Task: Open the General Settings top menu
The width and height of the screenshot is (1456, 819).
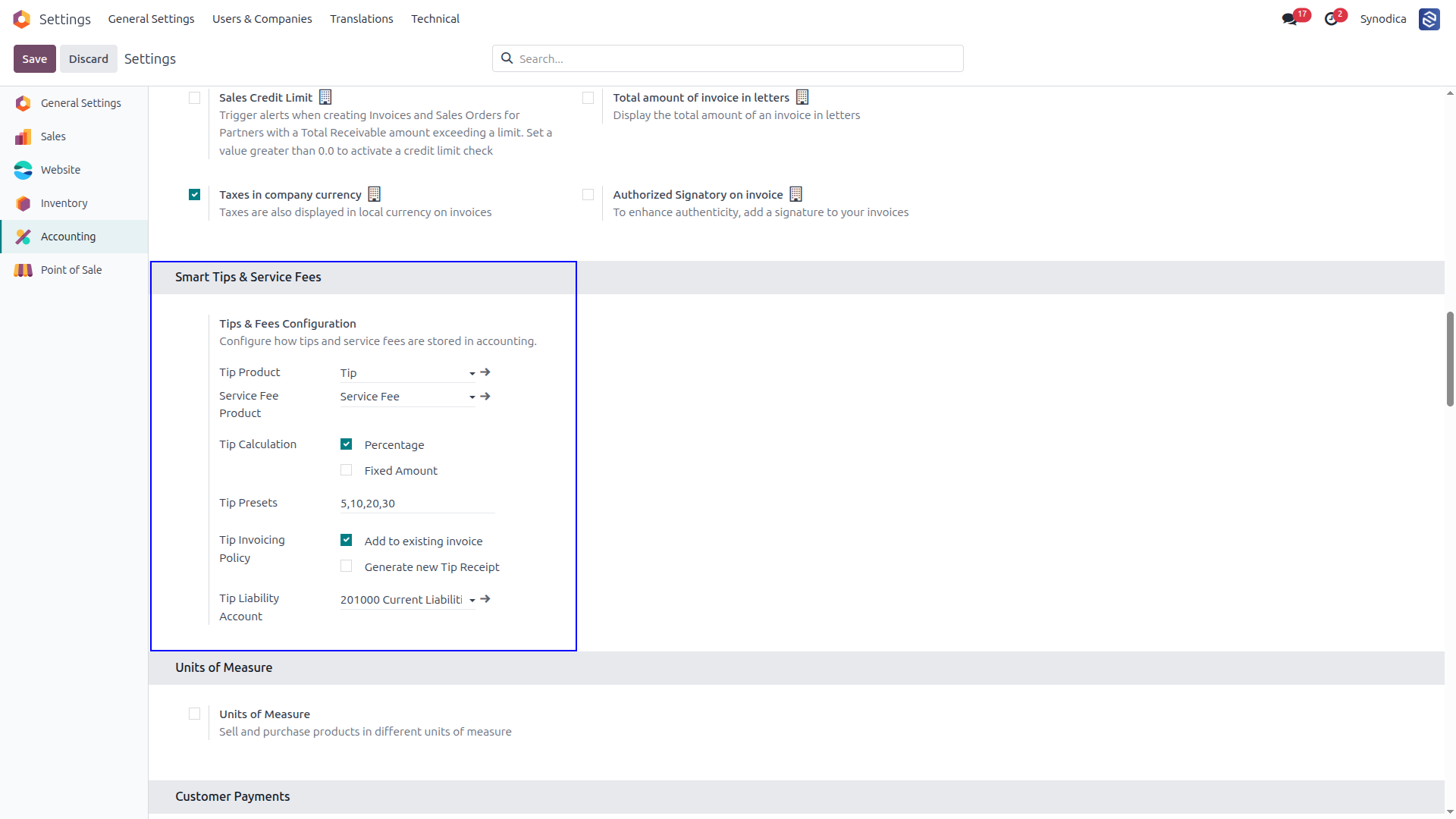Action: 151,19
